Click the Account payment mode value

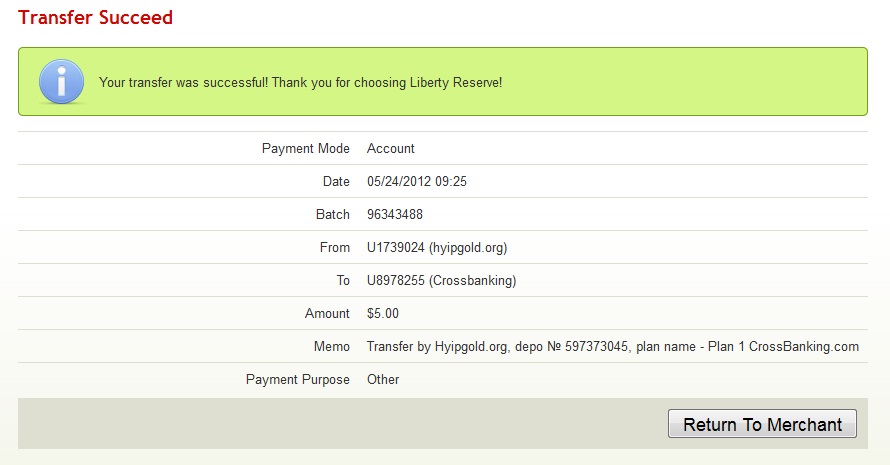point(391,149)
